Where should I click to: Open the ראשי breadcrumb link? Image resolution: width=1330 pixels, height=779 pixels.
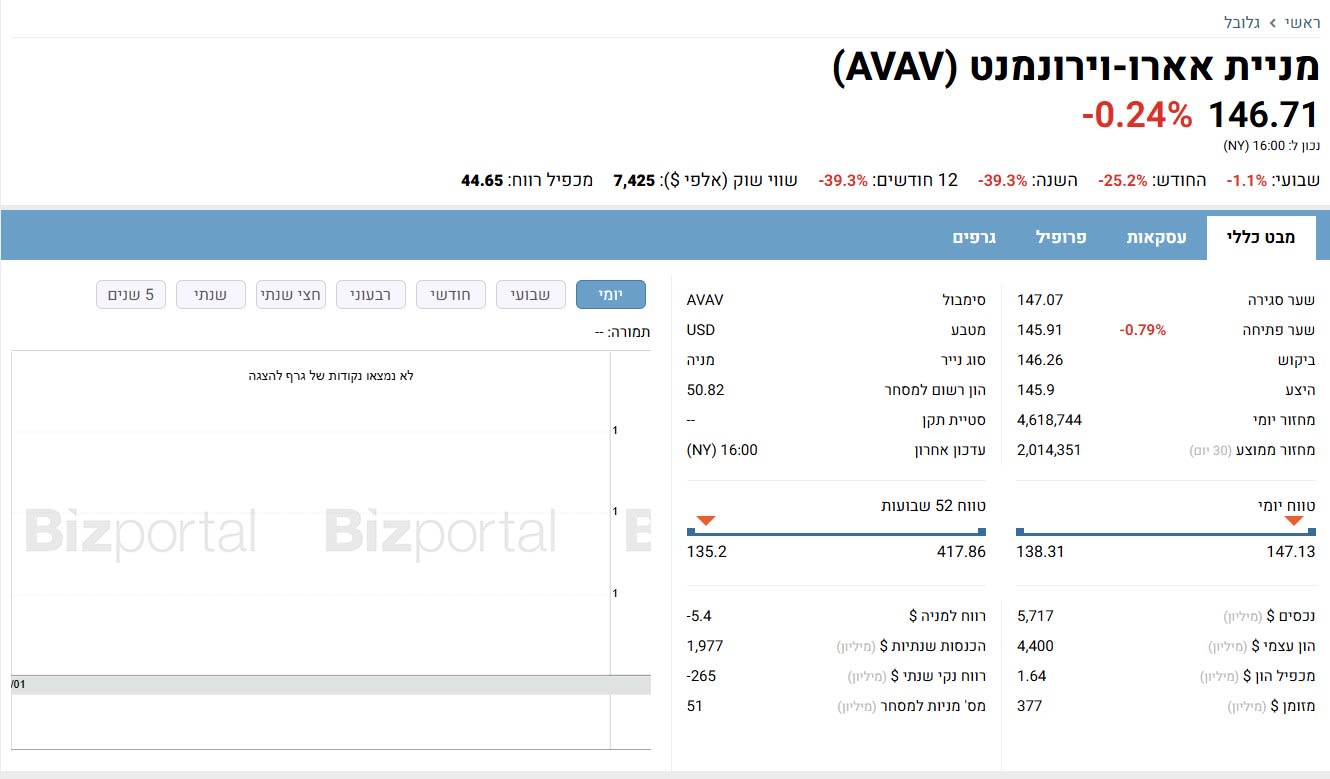click(x=1301, y=21)
